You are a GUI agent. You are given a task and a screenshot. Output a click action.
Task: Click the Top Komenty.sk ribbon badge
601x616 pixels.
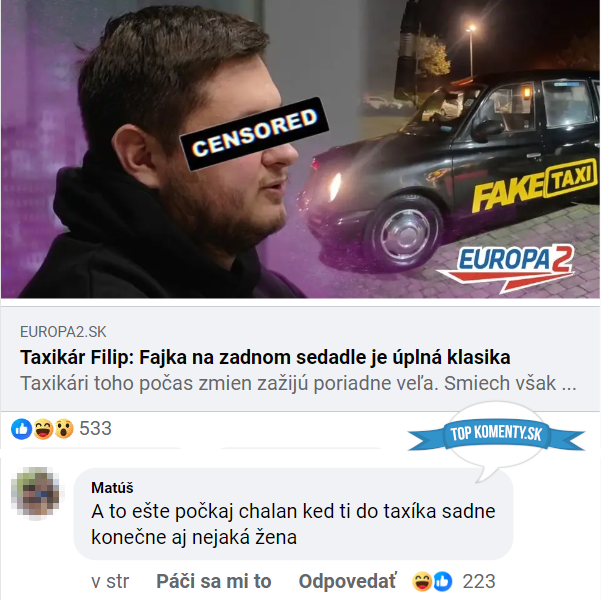coord(496,433)
